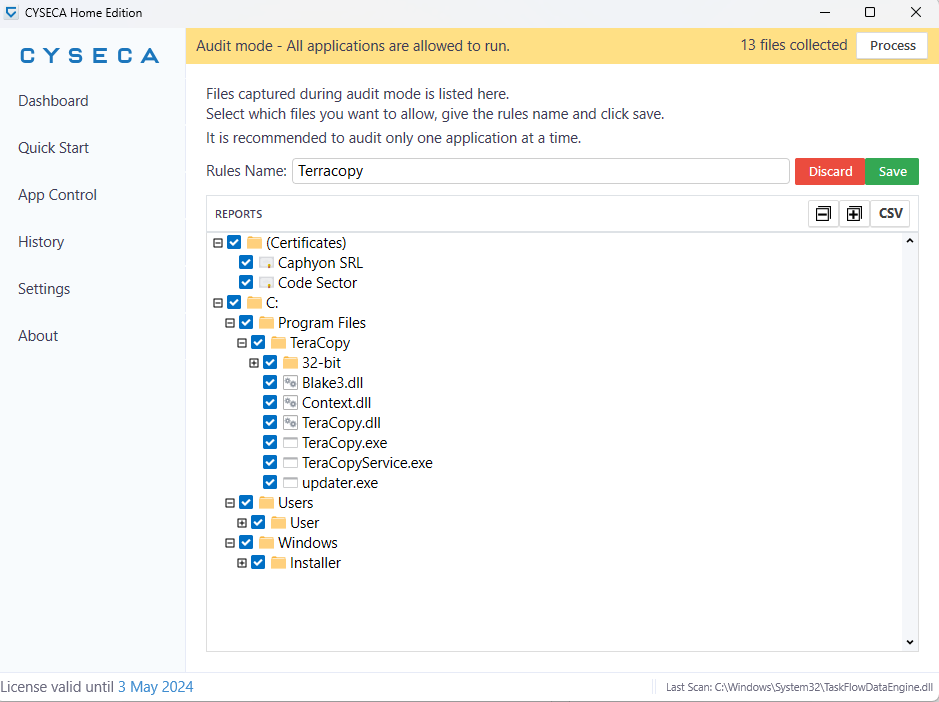Toggle the Installer folder checkbox
Screen dimensions: 939x702
[258, 563]
